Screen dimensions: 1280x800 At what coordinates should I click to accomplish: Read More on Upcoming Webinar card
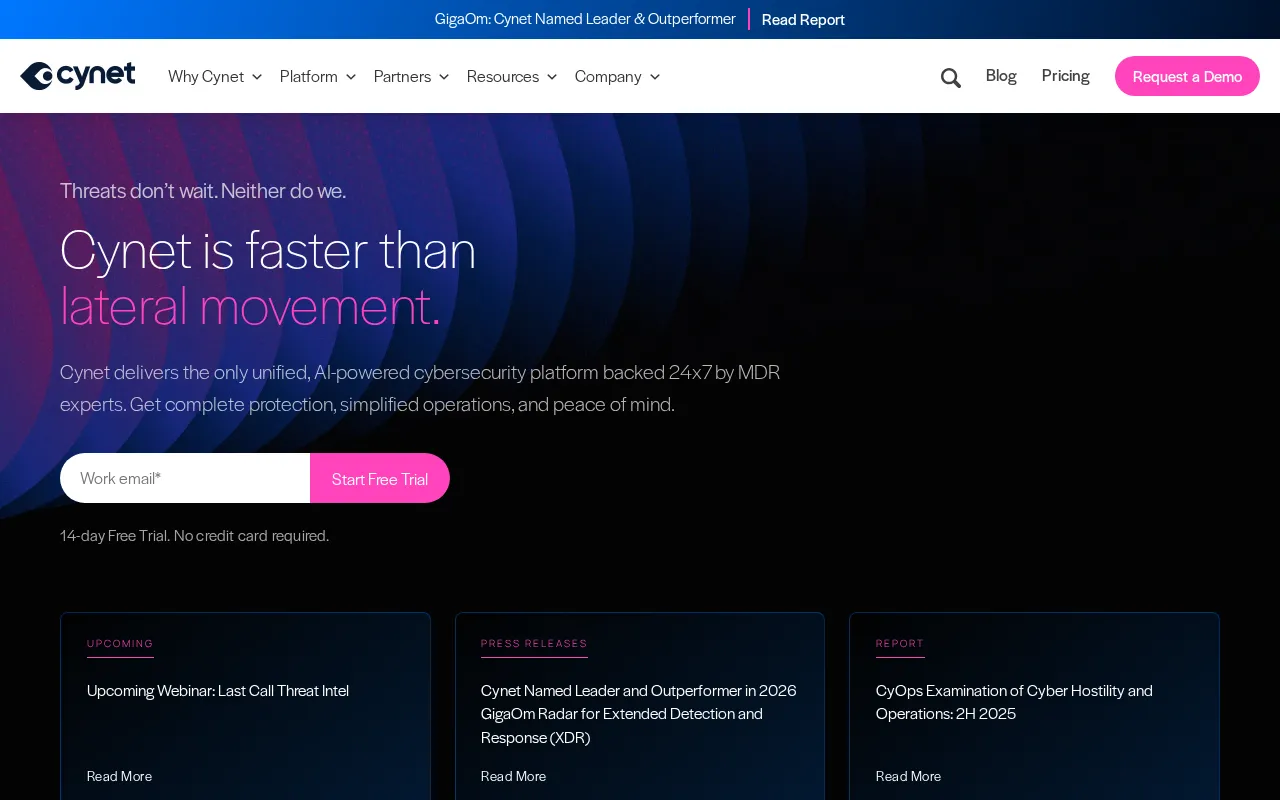119,776
